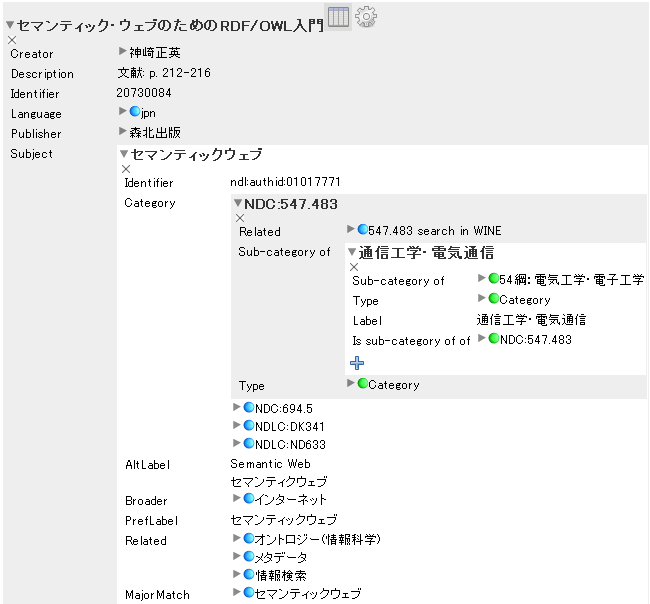650x604 pixels.
Task: Click the blue circle next to NDLC:DK341
Action: [249, 425]
